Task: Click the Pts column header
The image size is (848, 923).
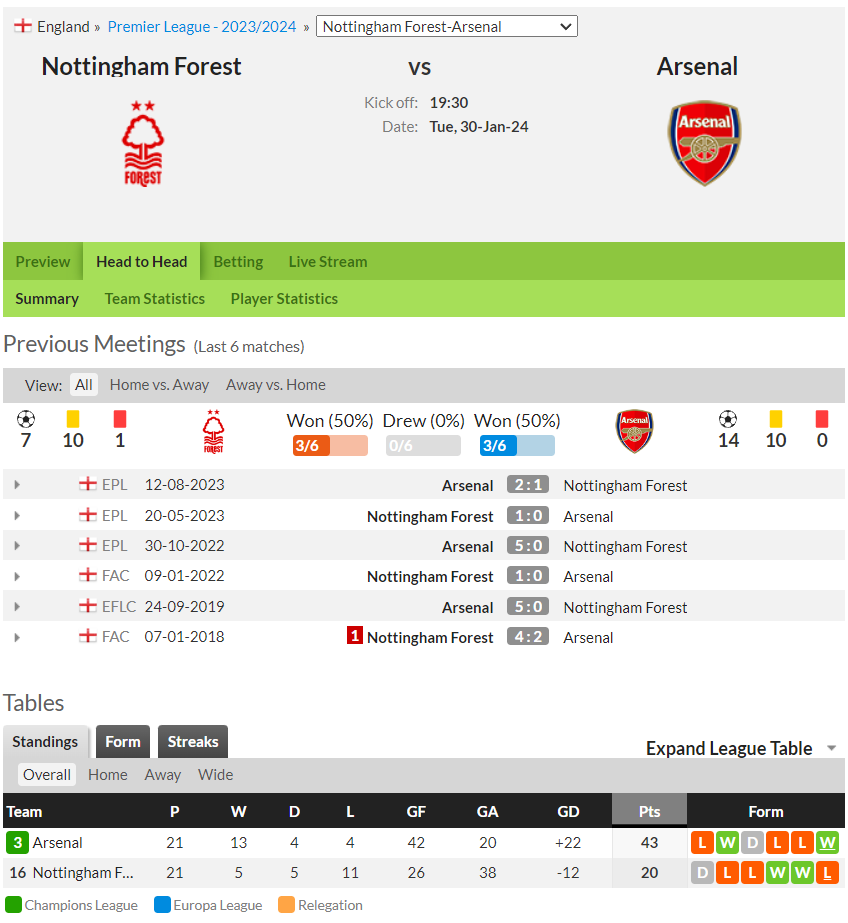Action: click(x=649, y=811)
